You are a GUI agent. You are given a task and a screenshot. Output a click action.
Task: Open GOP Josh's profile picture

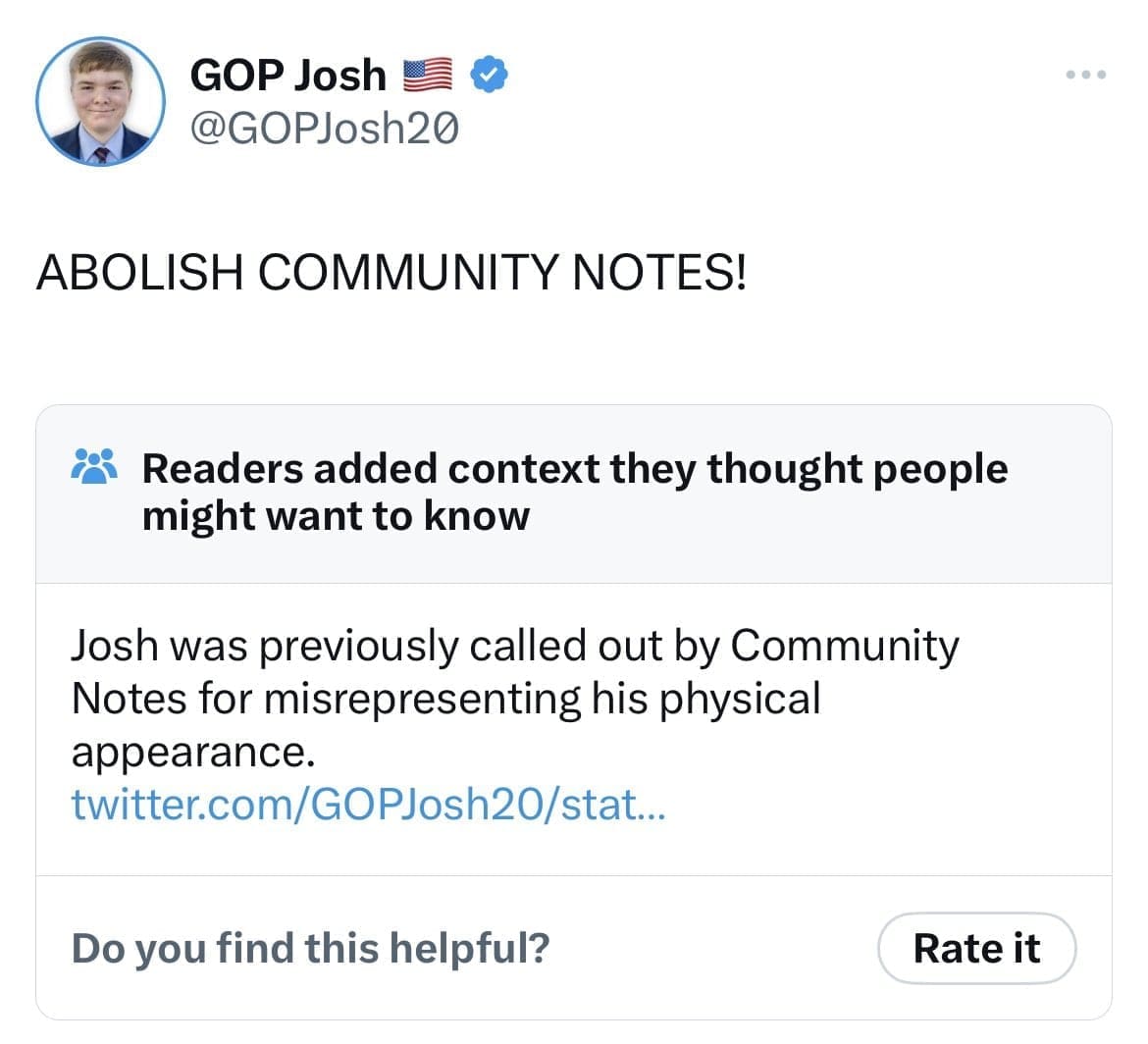coord(99,101)
